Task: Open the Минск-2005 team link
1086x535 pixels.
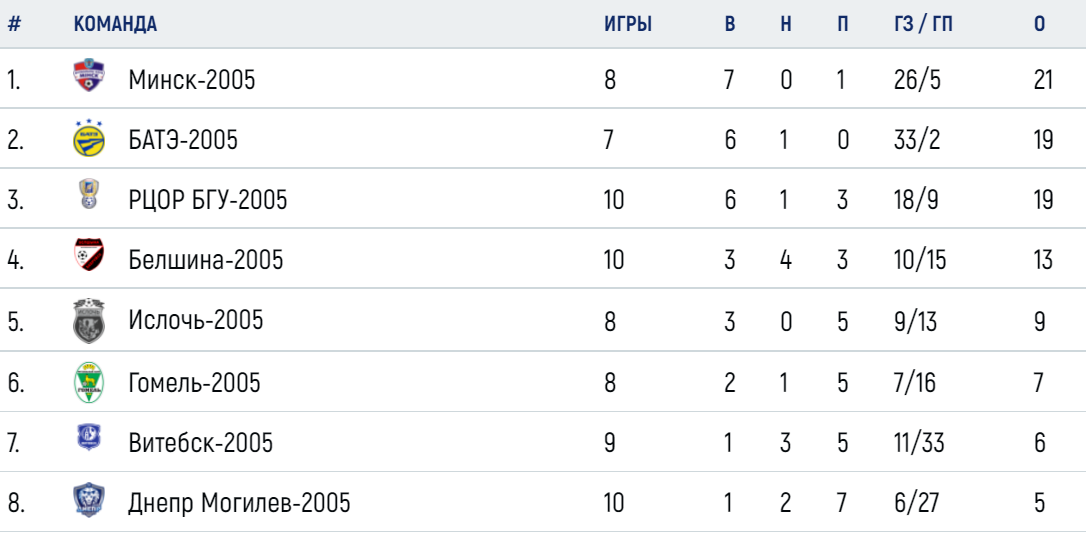Action: click(192, 80)
